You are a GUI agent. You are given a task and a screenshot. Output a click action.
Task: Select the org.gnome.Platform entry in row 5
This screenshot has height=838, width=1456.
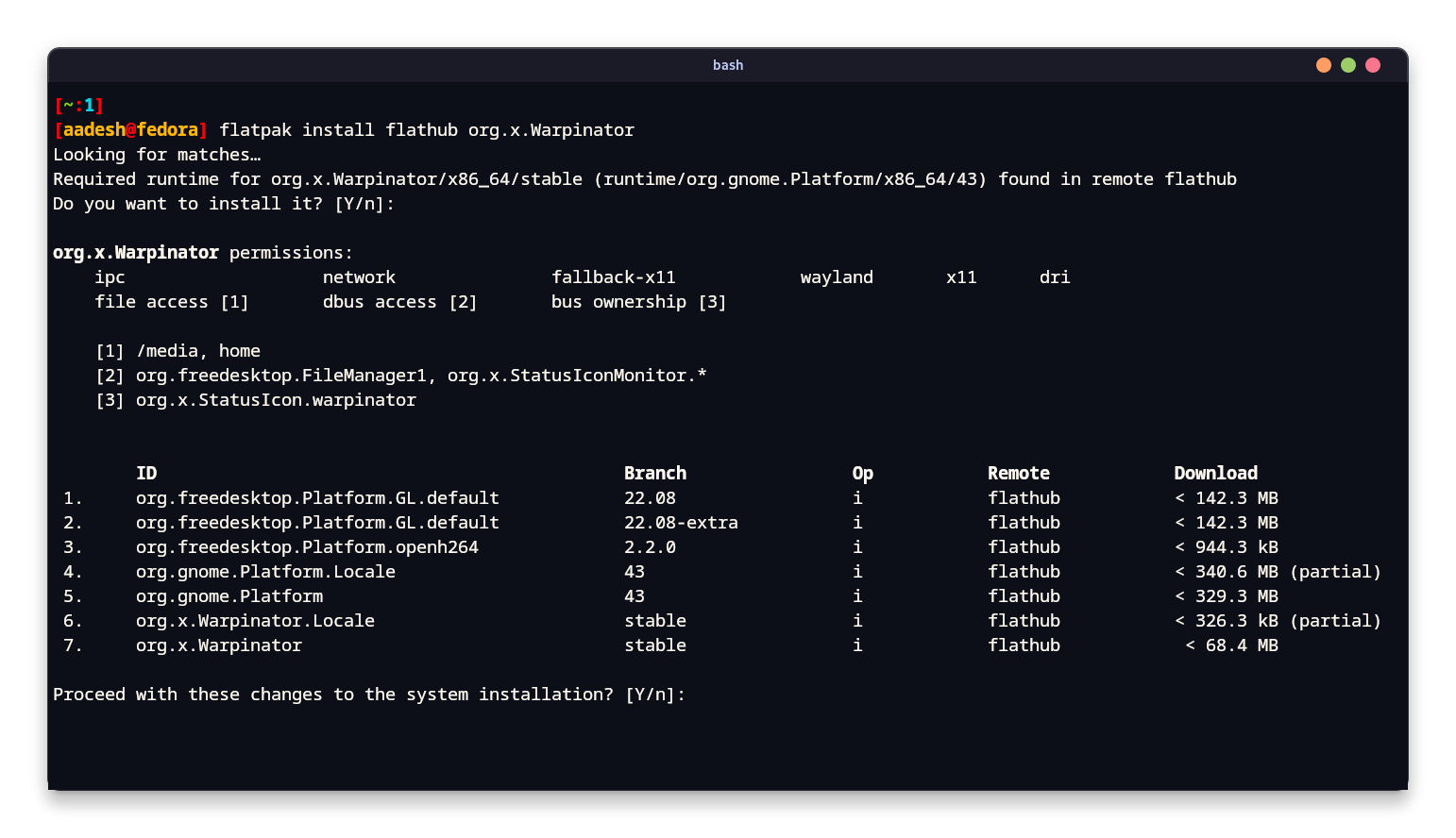click(229, 595)
